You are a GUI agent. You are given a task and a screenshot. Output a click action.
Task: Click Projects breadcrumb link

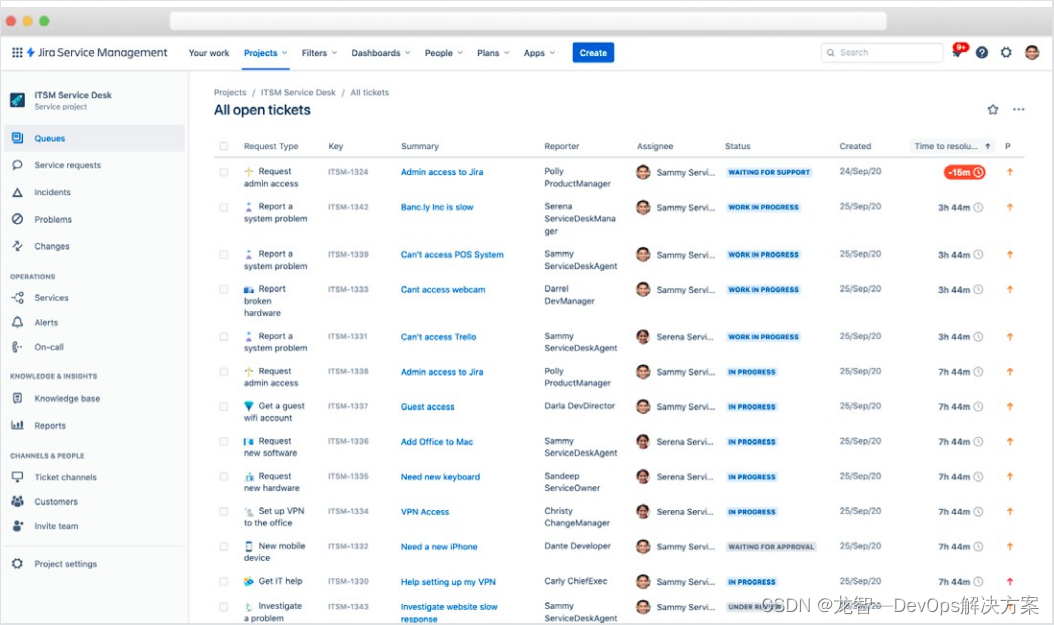[230, 93]
